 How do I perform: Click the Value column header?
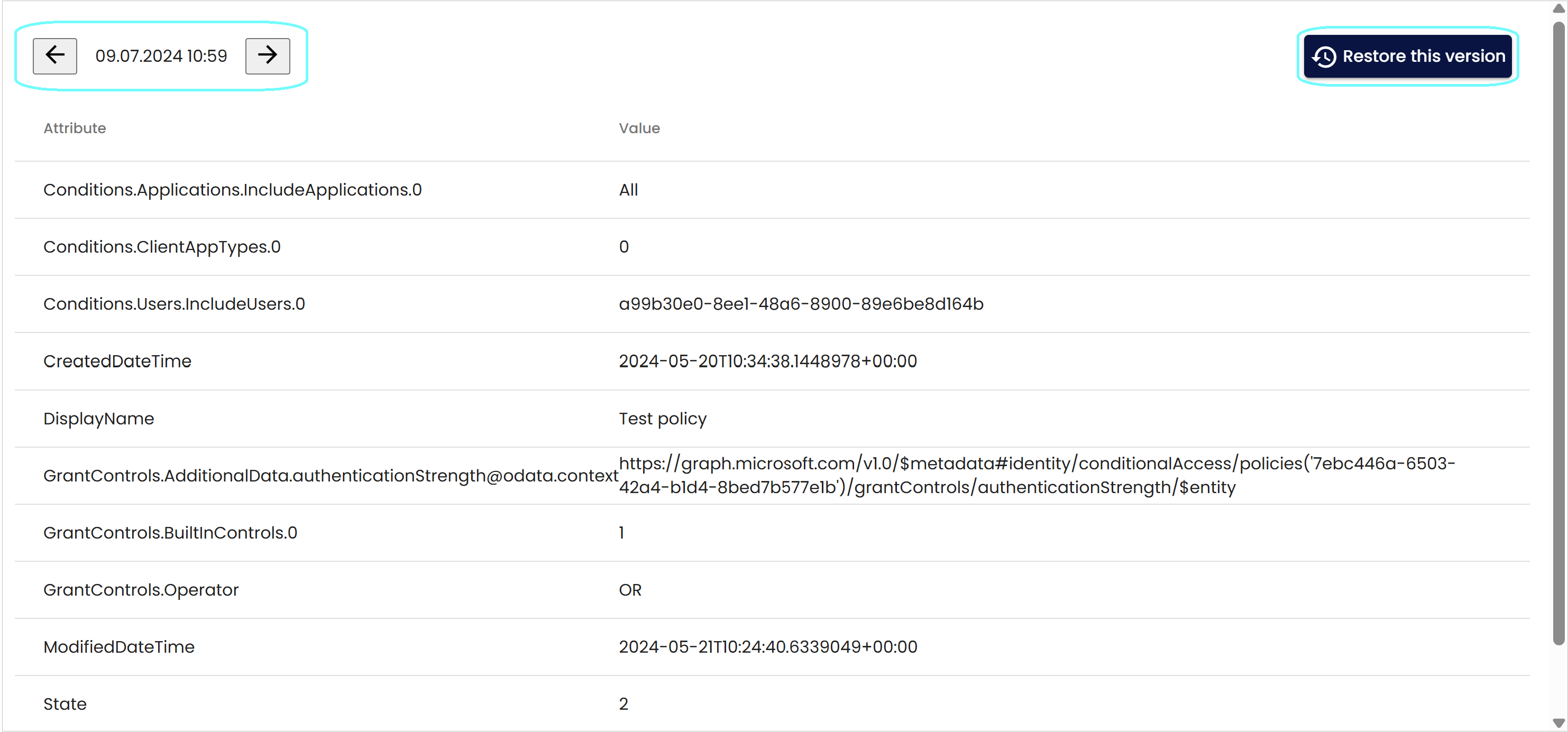[639, 128]
